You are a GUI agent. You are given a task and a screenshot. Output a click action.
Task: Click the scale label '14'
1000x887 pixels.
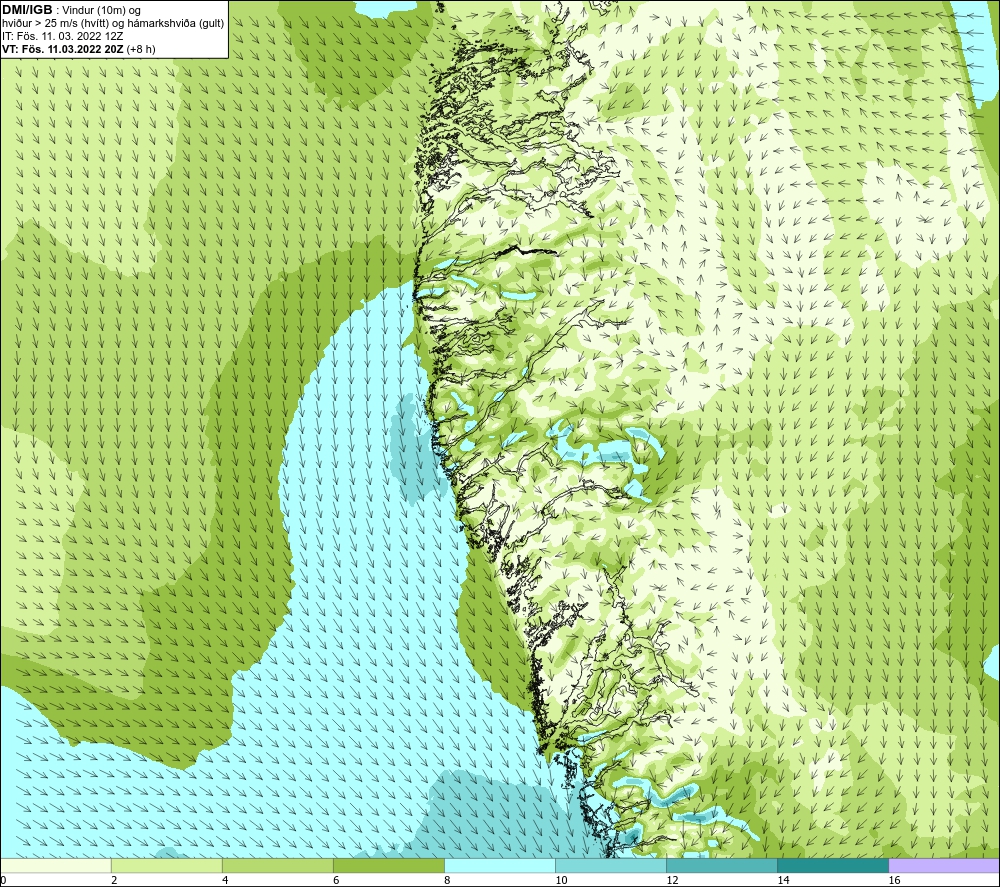(x=783, y=881)
